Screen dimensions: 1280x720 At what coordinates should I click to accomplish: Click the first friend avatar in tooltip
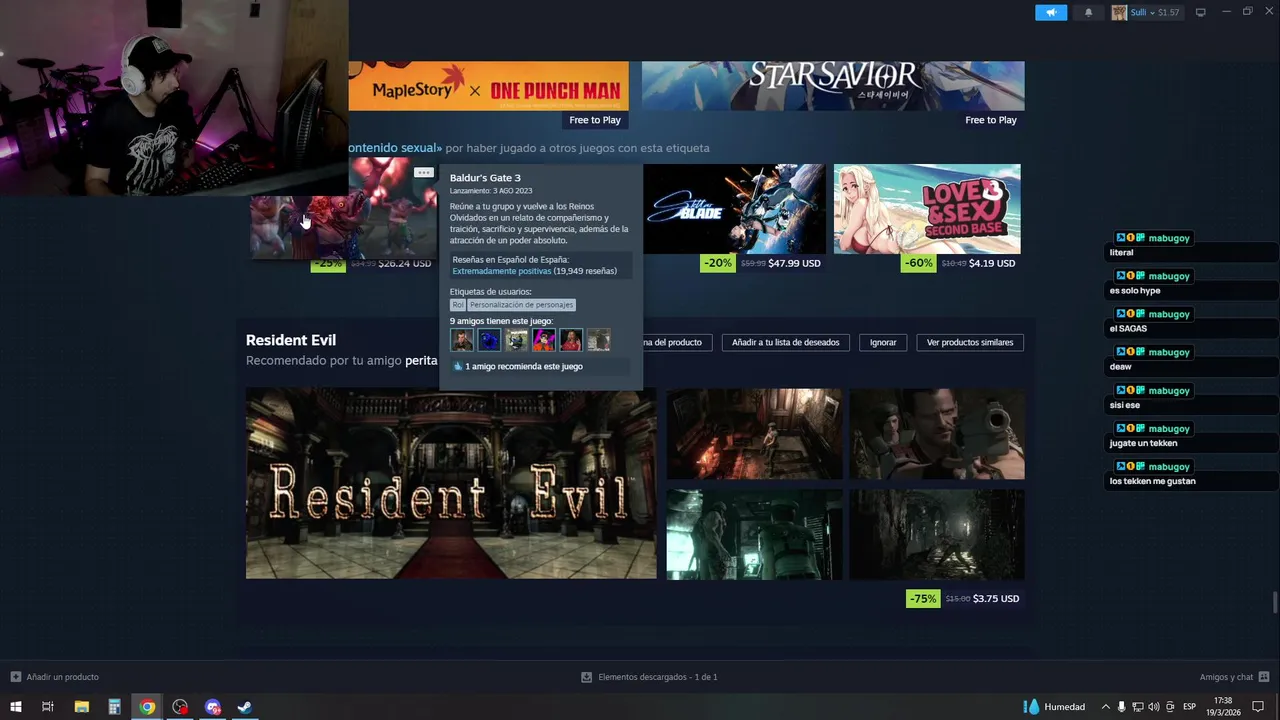pyautogui.click(x=462, y=340)
